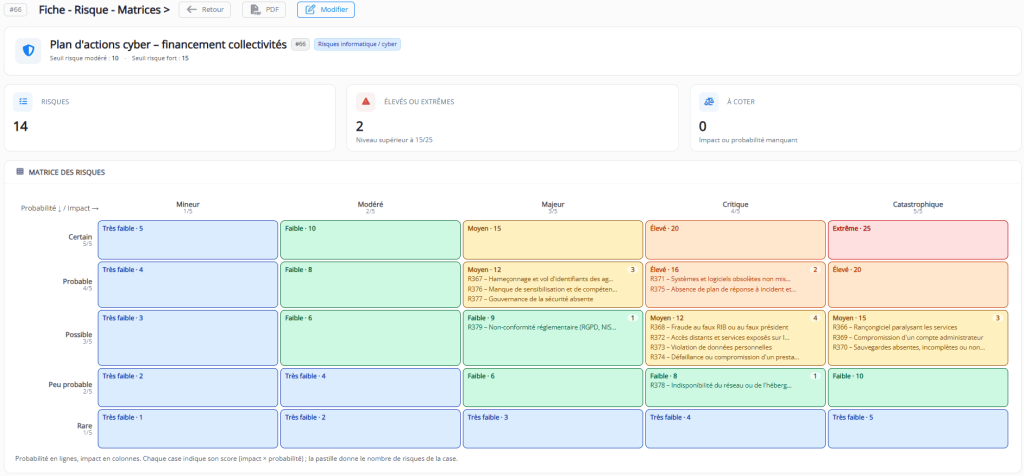This screenshot has width=1024, height=476.
Task: Click the Critique 4/5 column header
Action: tap(735, 207)
